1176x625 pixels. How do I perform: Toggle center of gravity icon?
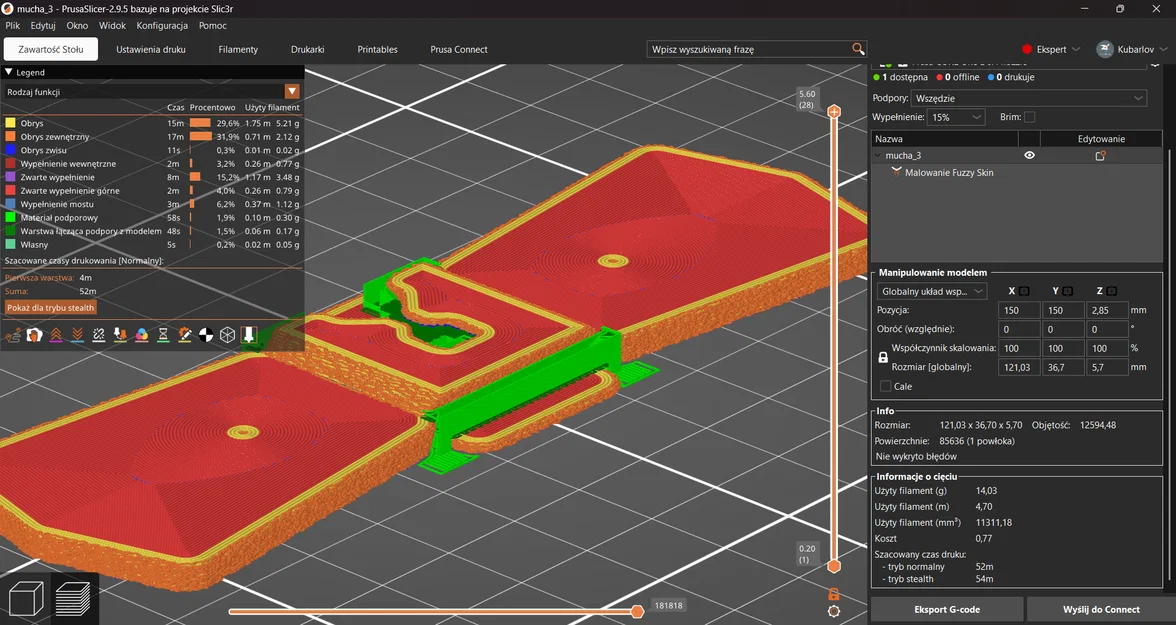[x=206, y=335]
